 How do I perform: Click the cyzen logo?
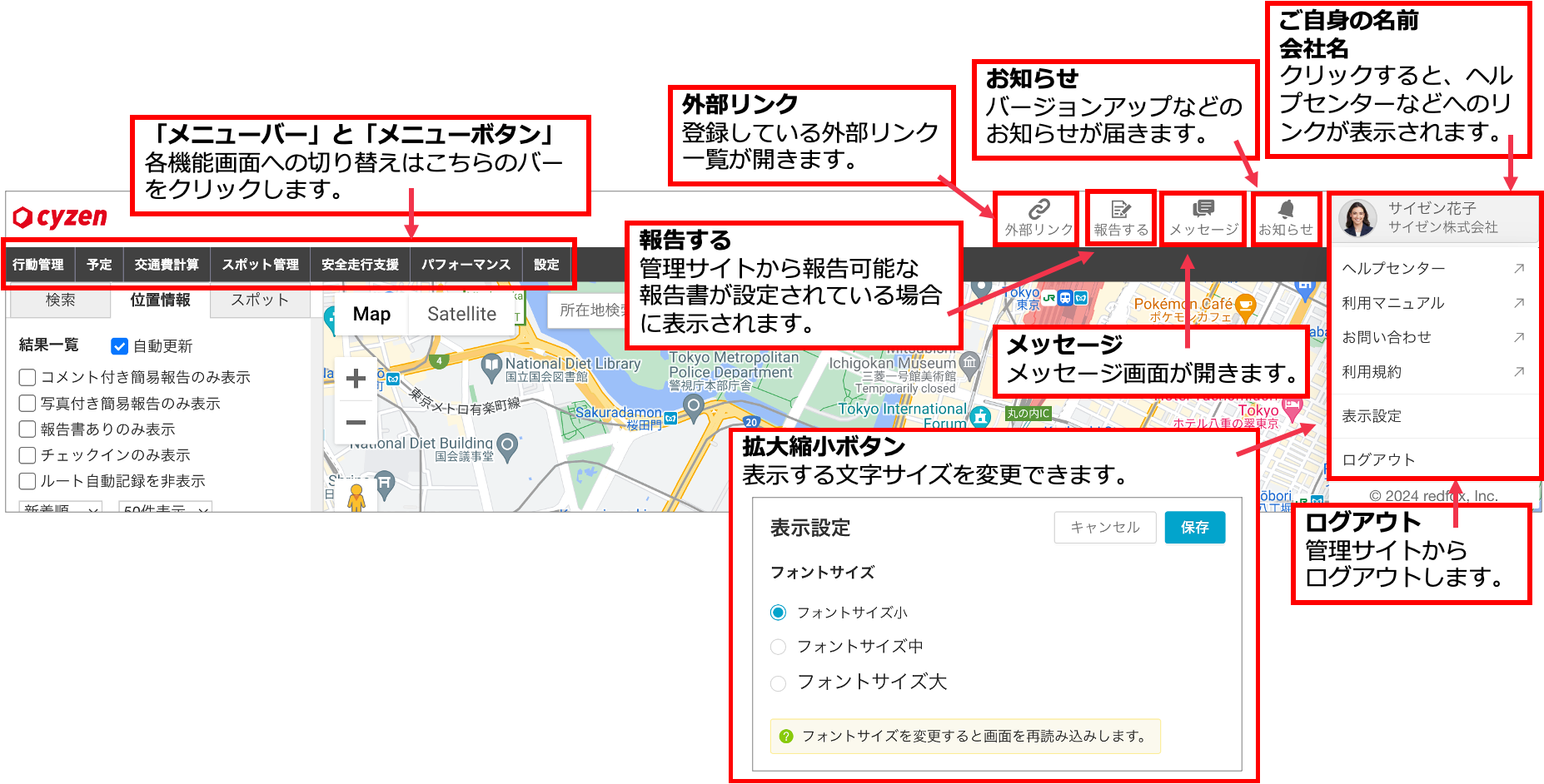pyautogui.click(x=60, y=217)
